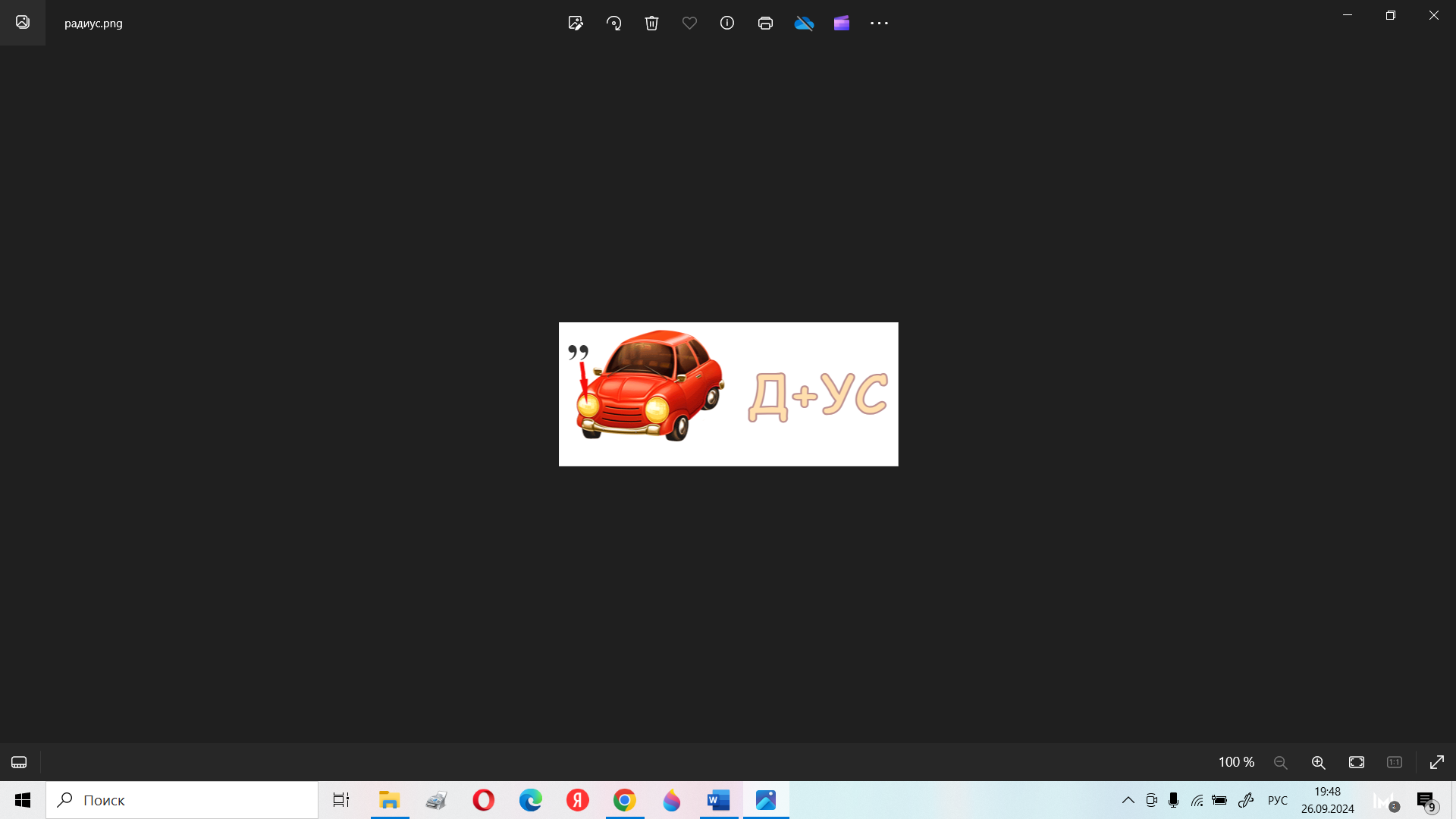Screen dimensions: 1456x819
Task: Open the printer app on taskbar
Action: click(x=437, y=800)
